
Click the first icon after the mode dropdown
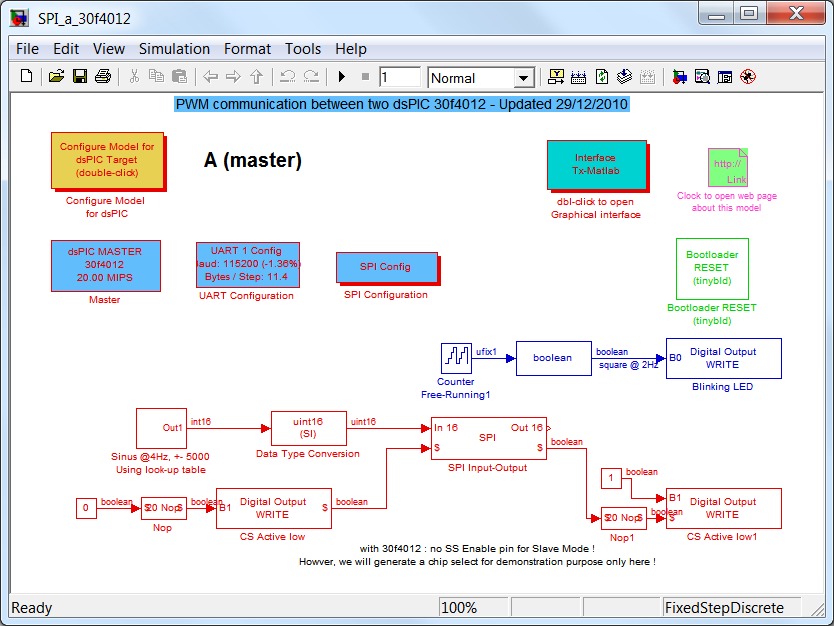(x=556, y=77)
